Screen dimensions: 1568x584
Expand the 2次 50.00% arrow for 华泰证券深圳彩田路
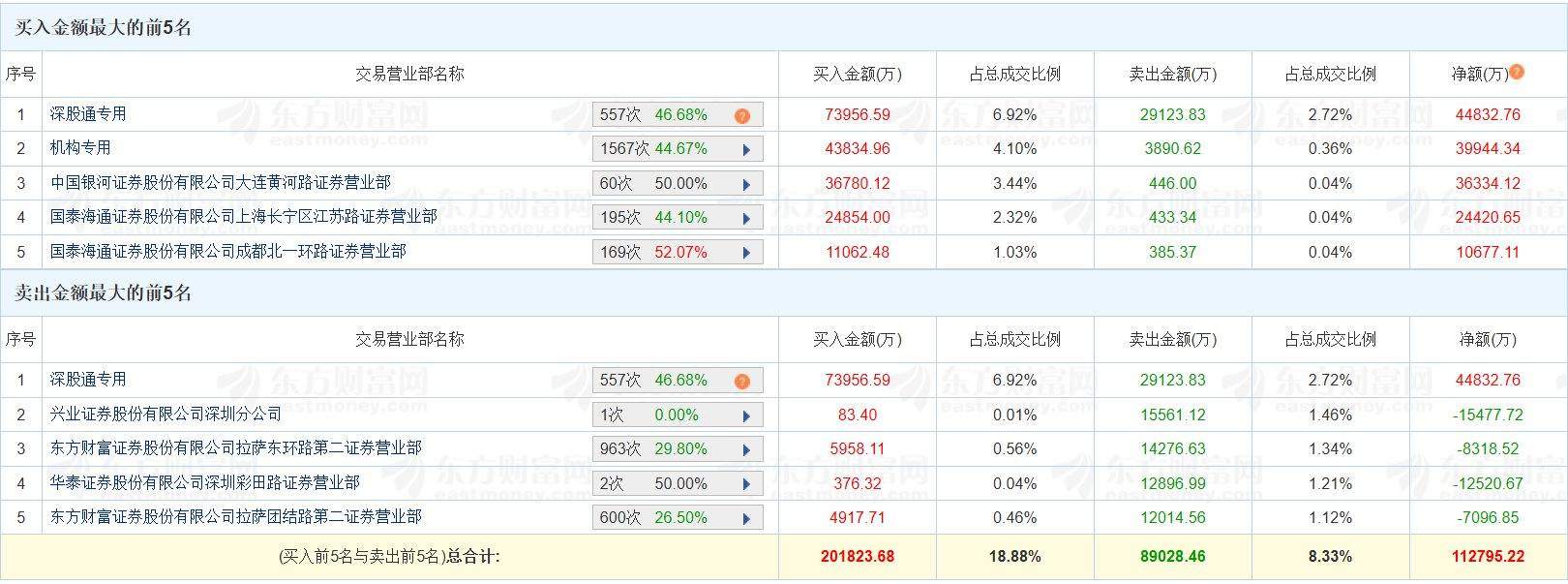(x=746, y=484)
